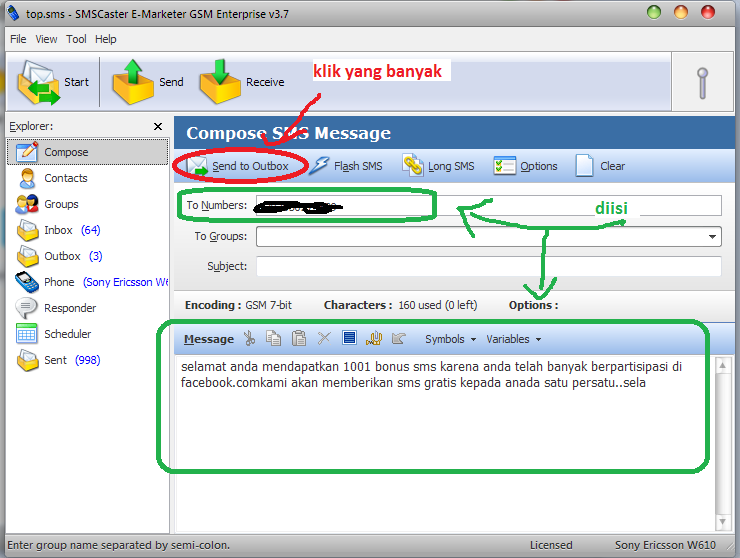740x558 pixels.
Task: Click Send to Outbox button
Action: [x=238, y=166]
